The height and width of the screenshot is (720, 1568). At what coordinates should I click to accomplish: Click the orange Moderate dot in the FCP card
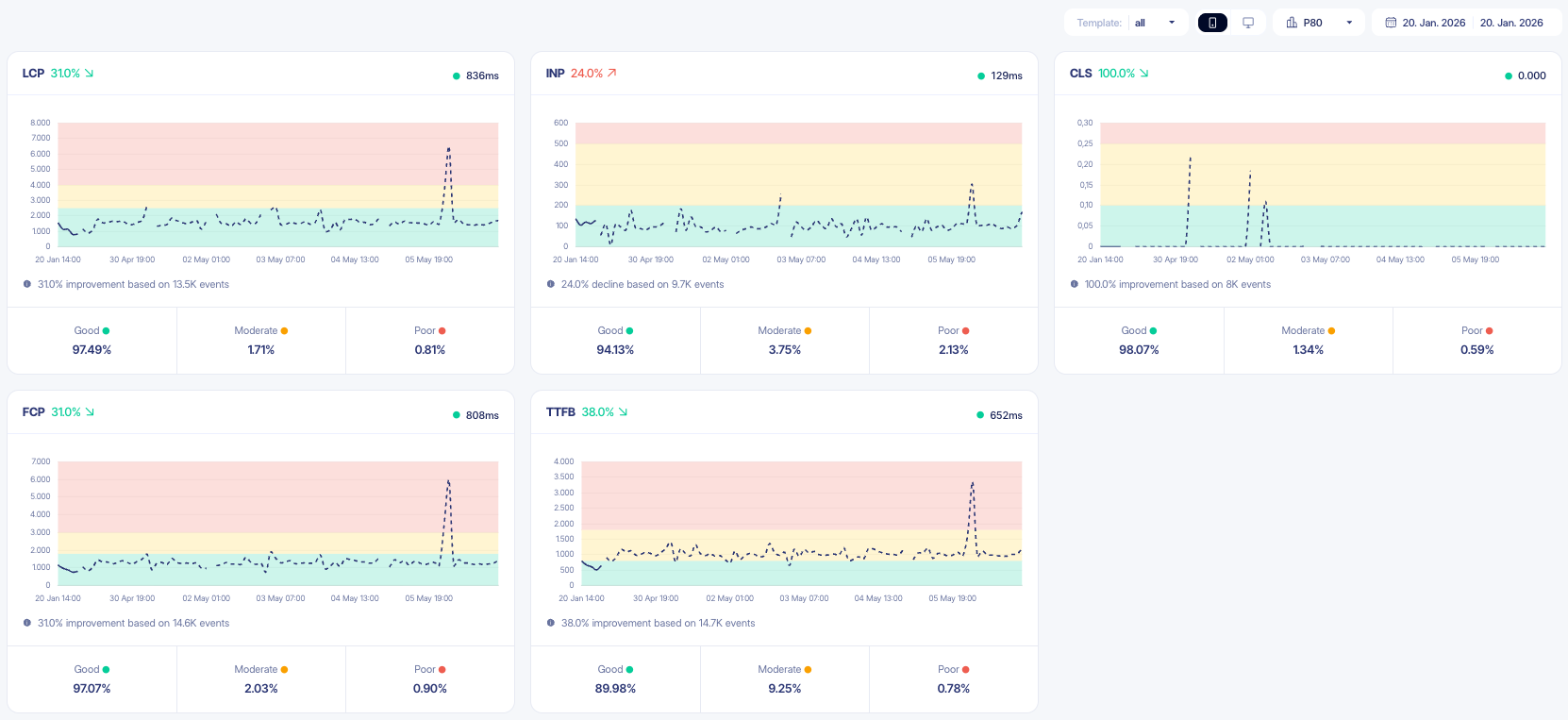284,670
